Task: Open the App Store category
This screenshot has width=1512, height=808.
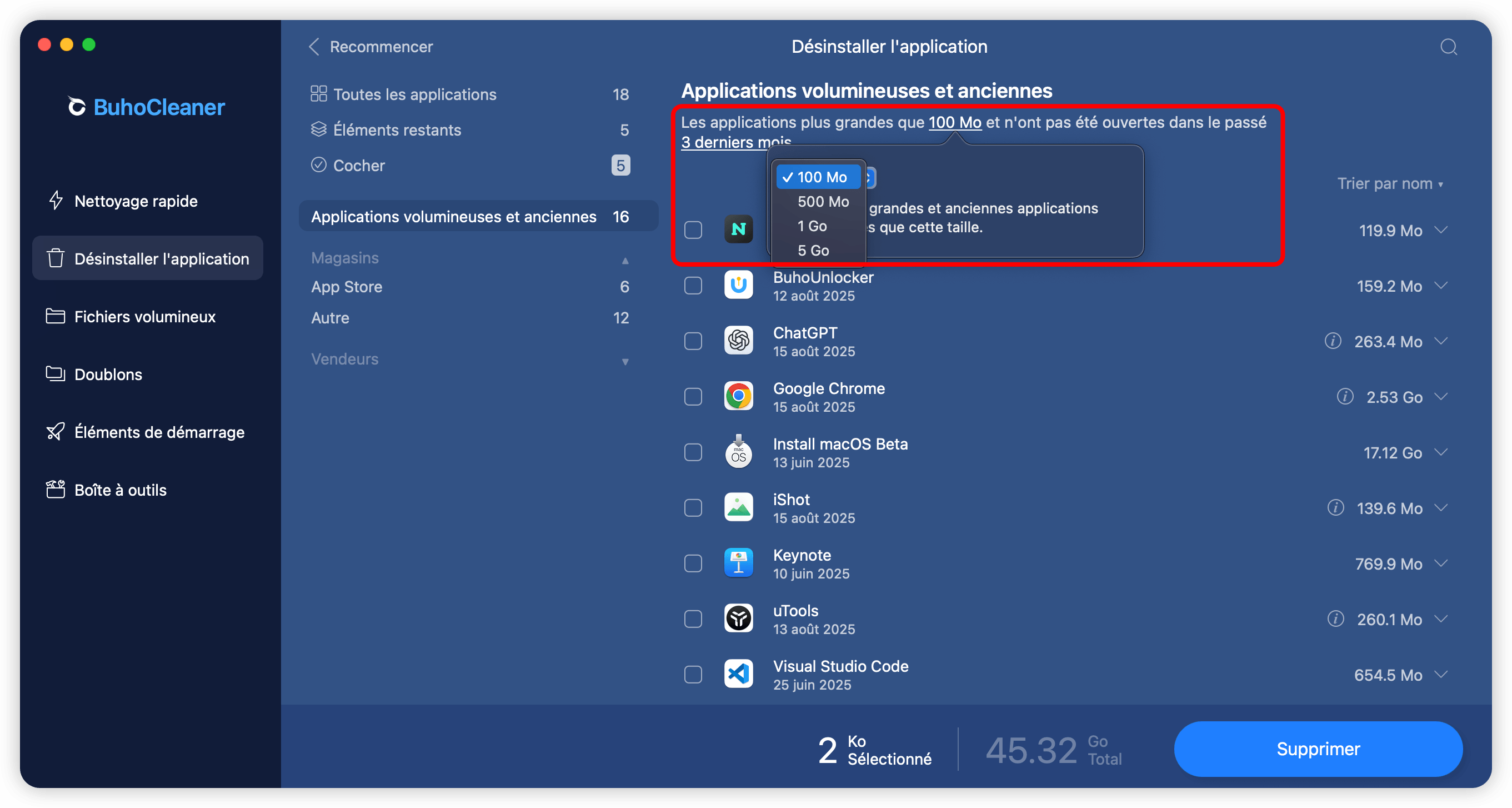Action: tap(469, 287)
